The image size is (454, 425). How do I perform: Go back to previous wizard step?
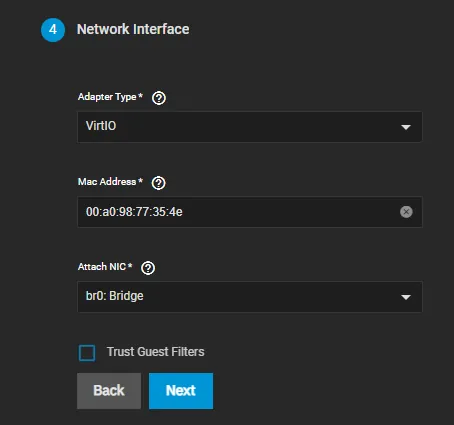(x=109, y=391)
